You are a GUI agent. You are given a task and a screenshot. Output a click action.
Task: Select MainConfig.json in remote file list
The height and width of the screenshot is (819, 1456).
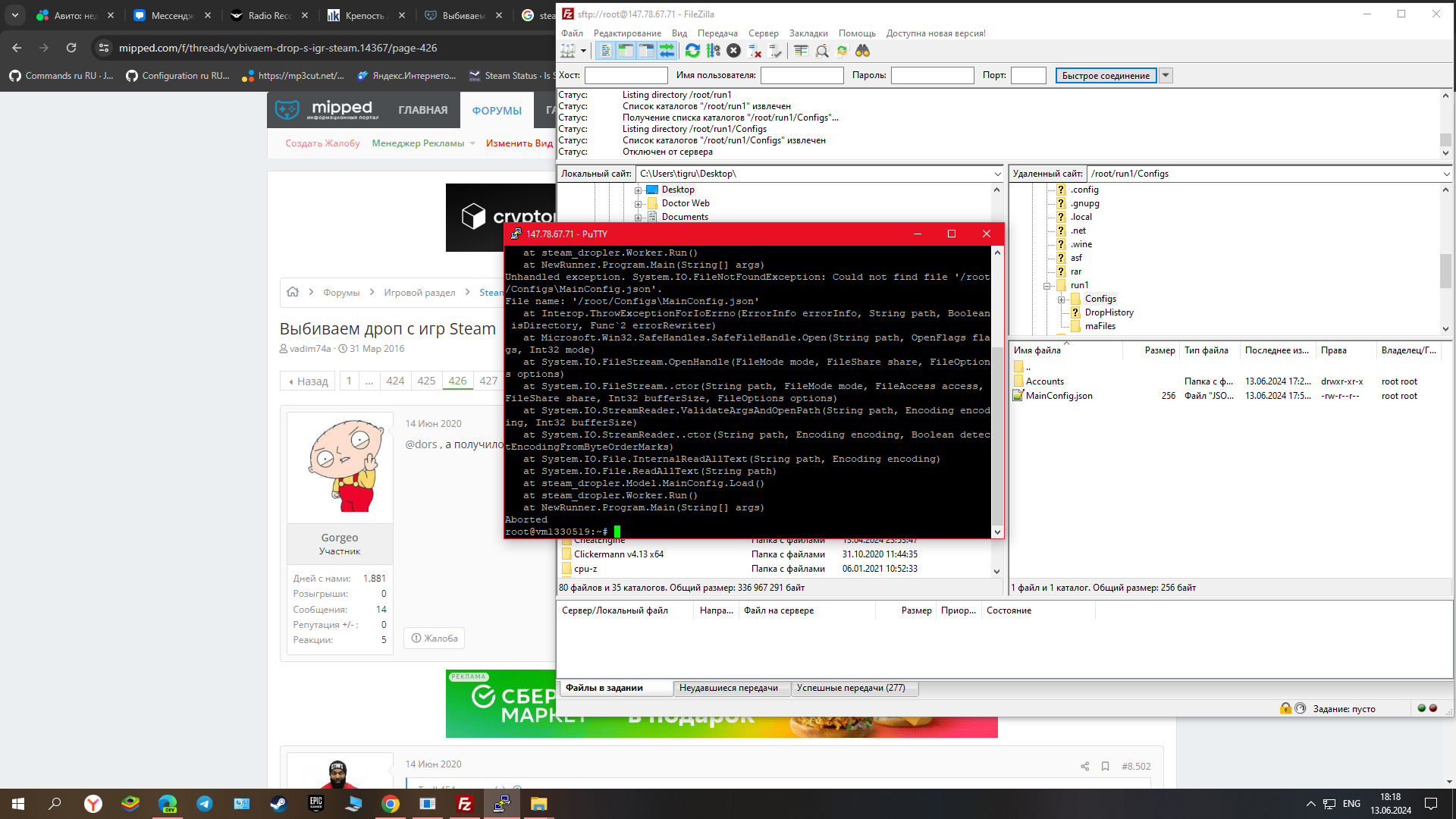pos(1059,396)
